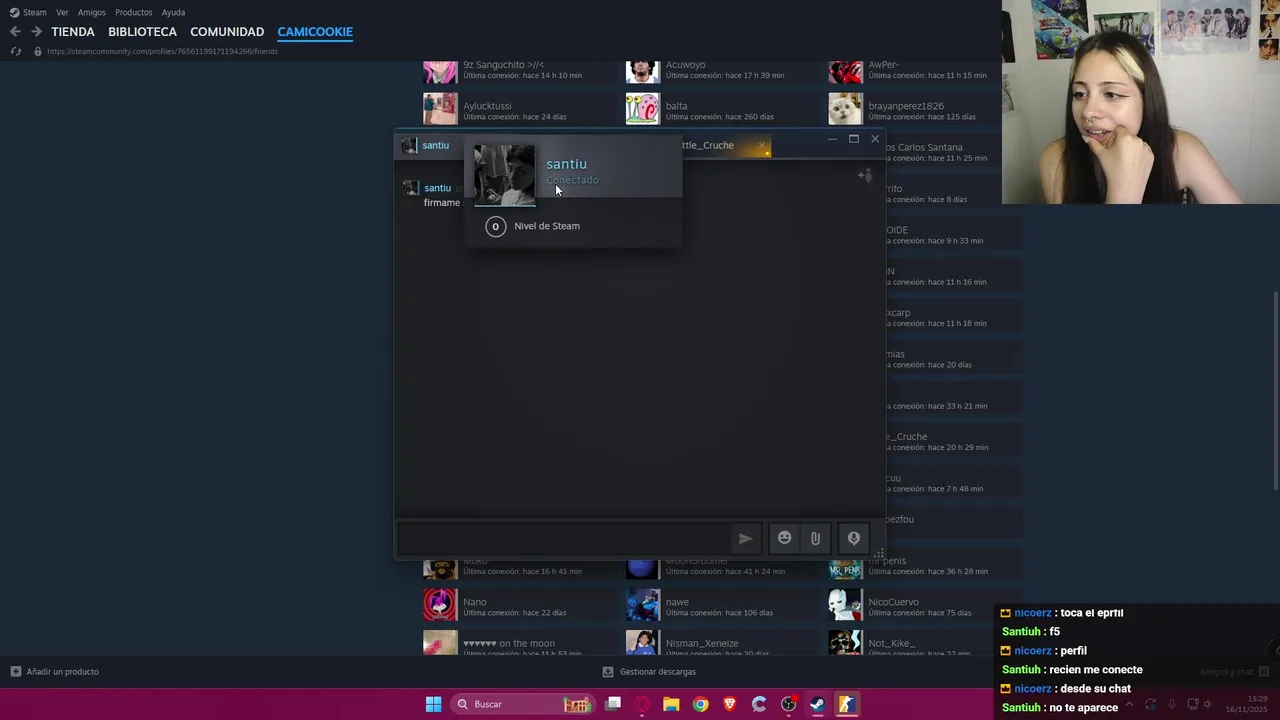Open friend Nisman_Xeneize's entry
Viewport: 1280px width, 720px height.
(723, 643)
